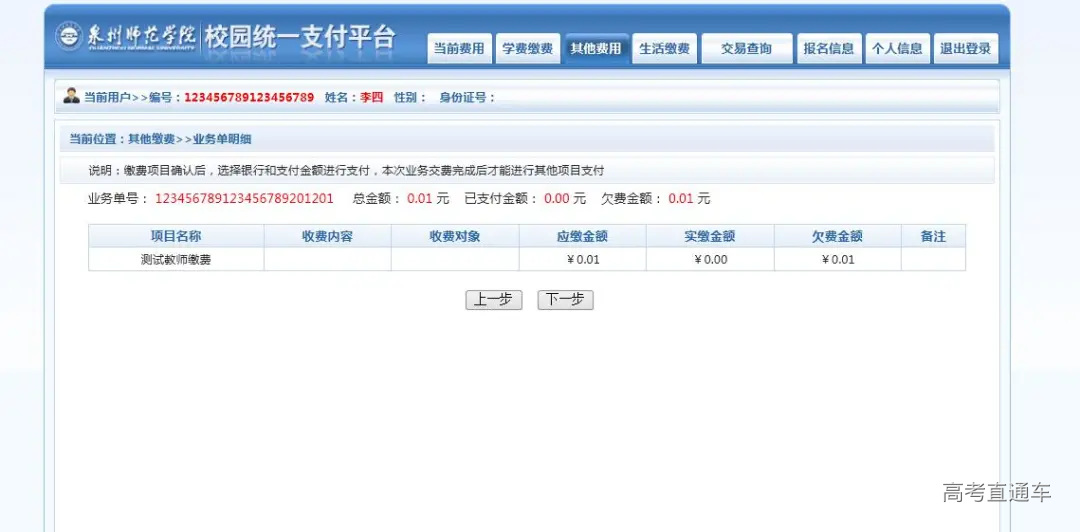Select order number 12345678912345678920​1201
1080x532 pixels.
(245, 199)
